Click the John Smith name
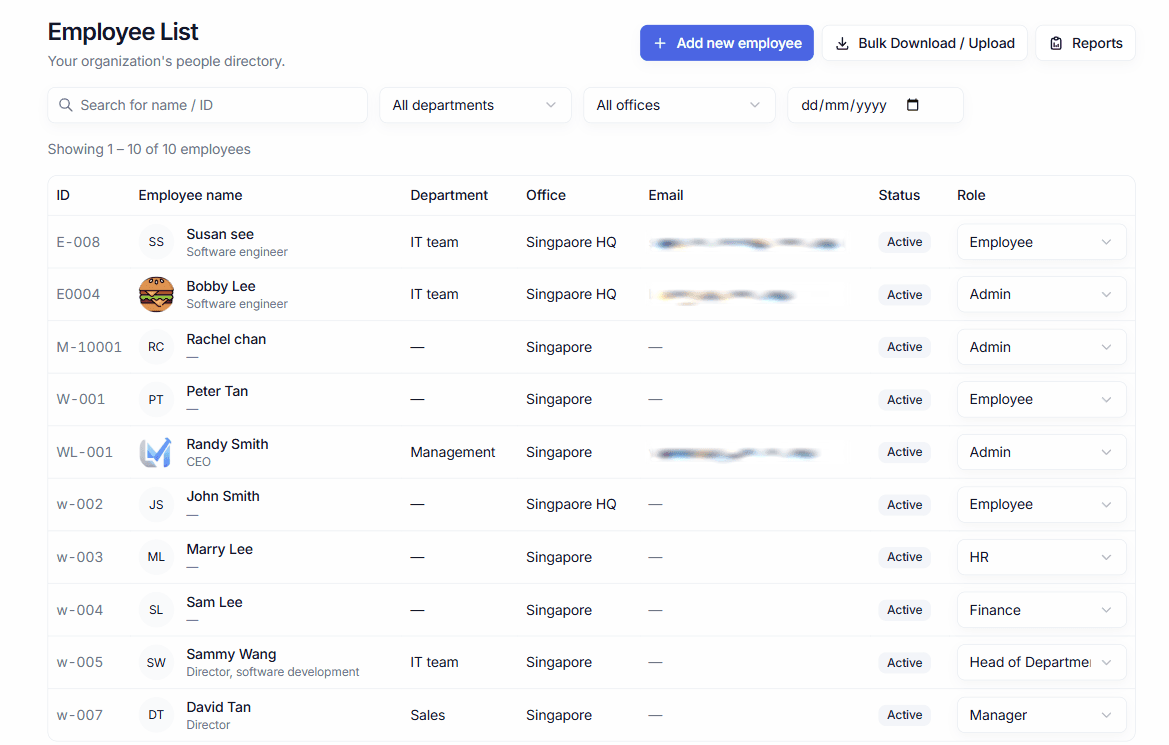The height and width of the screenshot is (745, 1169). tap(223, 497)
